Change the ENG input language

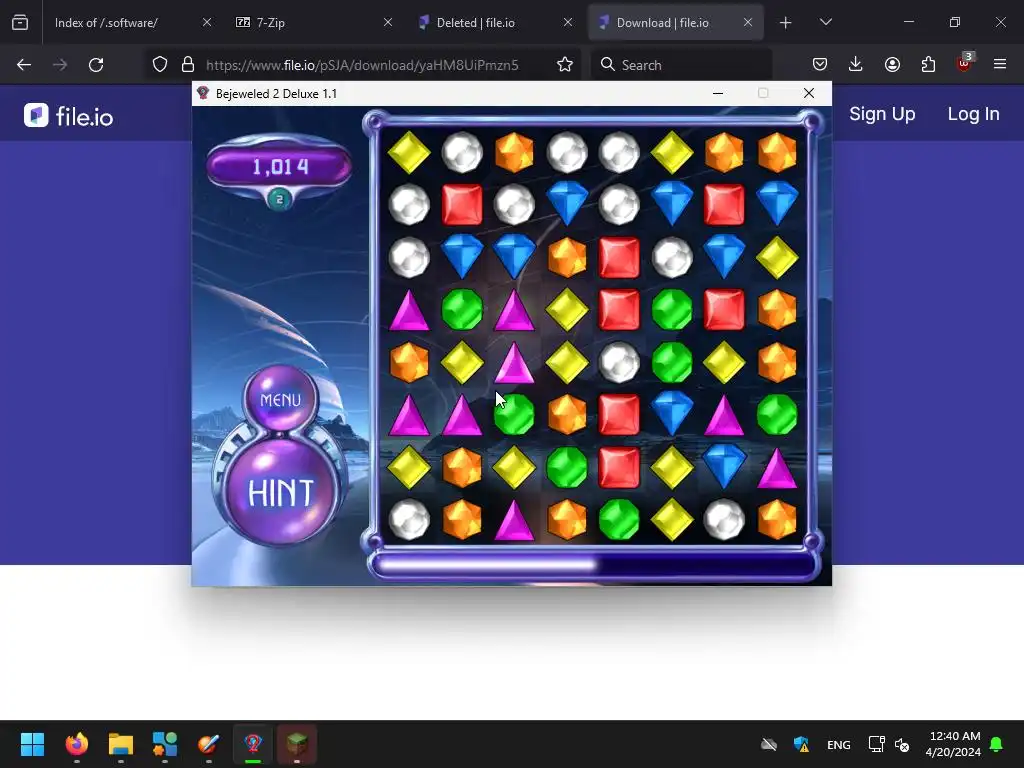[839, 744]
